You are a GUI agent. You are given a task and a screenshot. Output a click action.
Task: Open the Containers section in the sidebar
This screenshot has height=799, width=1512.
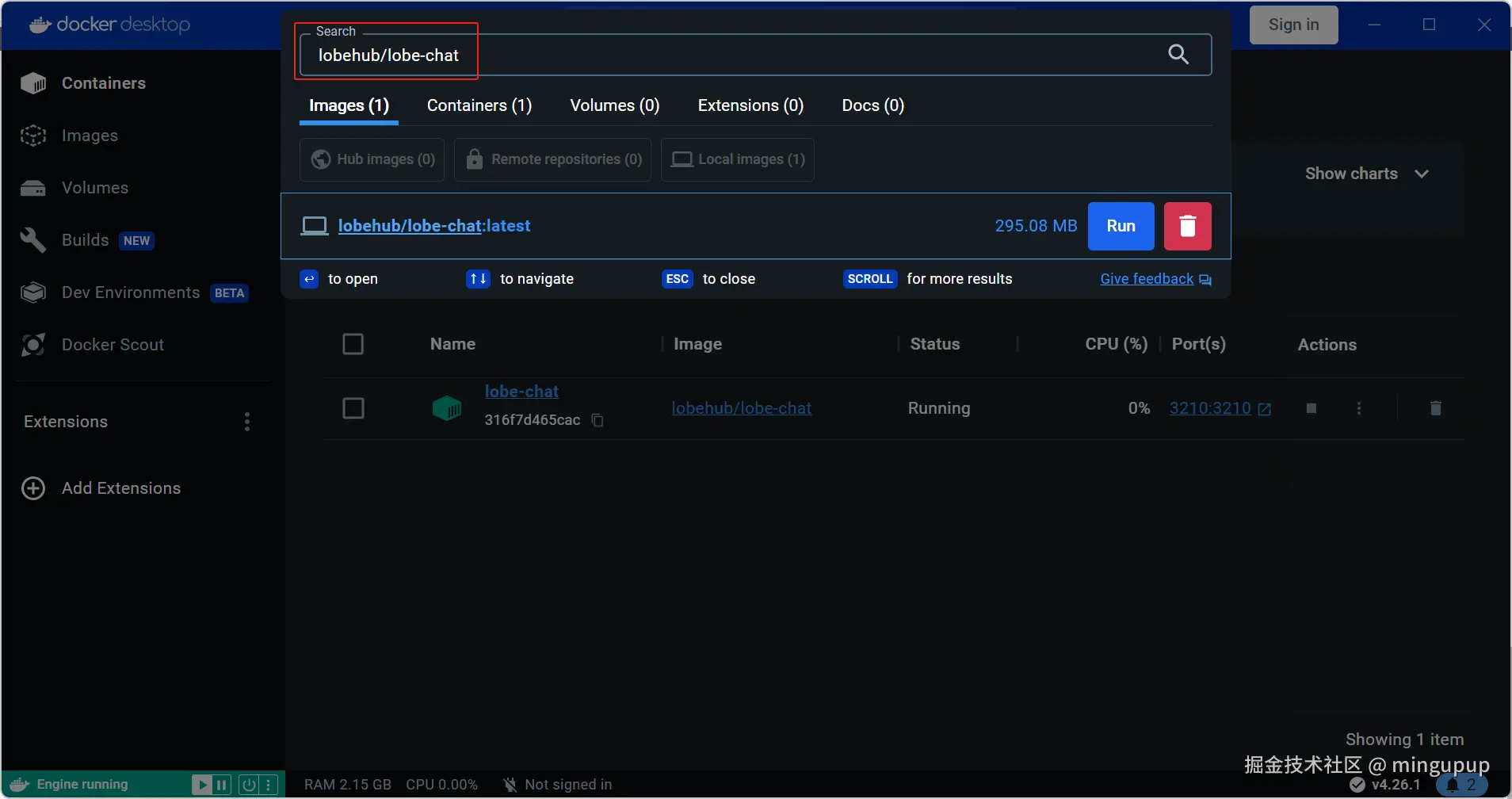coord(83,83)
